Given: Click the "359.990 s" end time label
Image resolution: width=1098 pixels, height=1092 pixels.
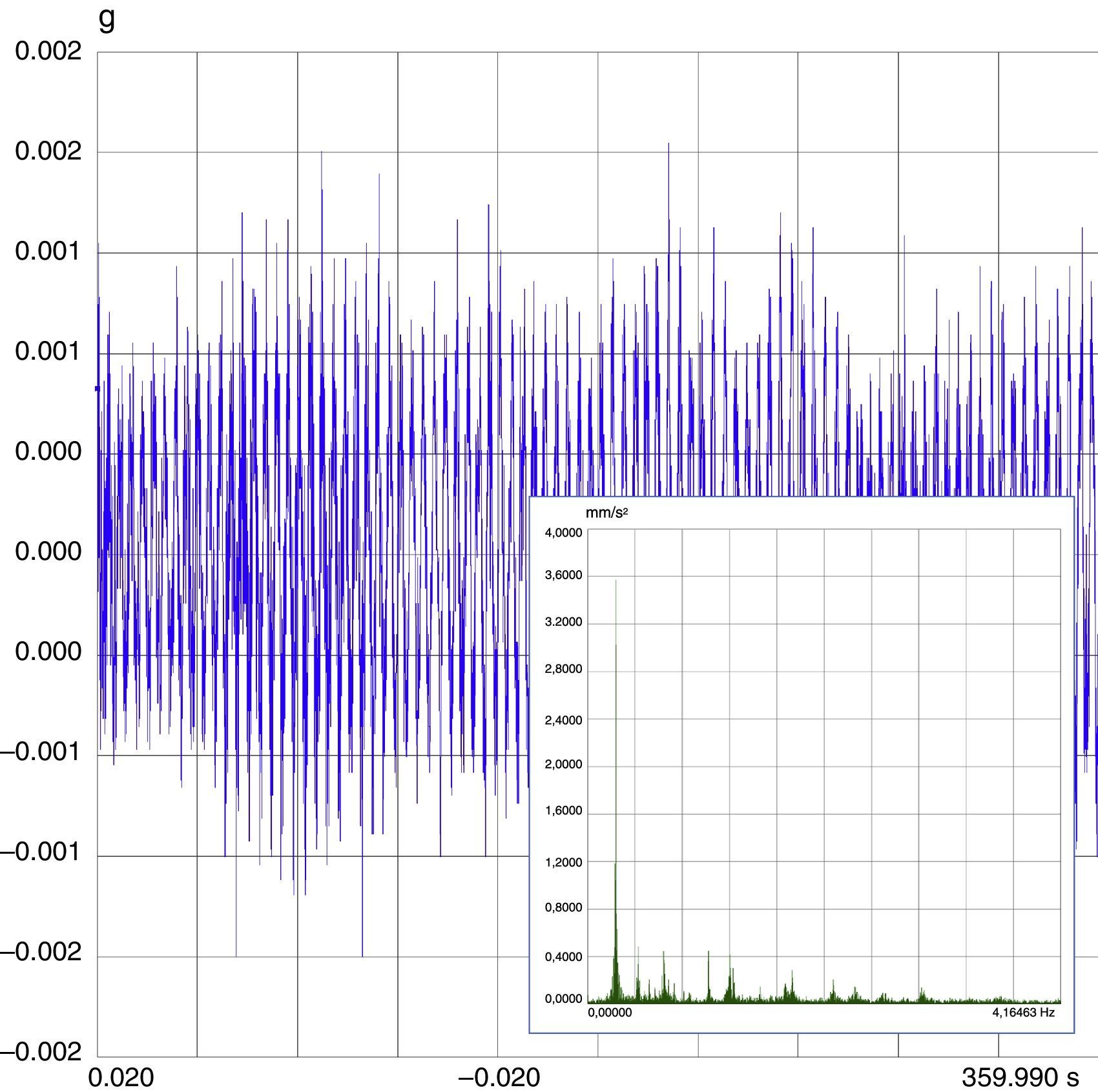Looking at the screenshot, I should coord(1020,1078).
